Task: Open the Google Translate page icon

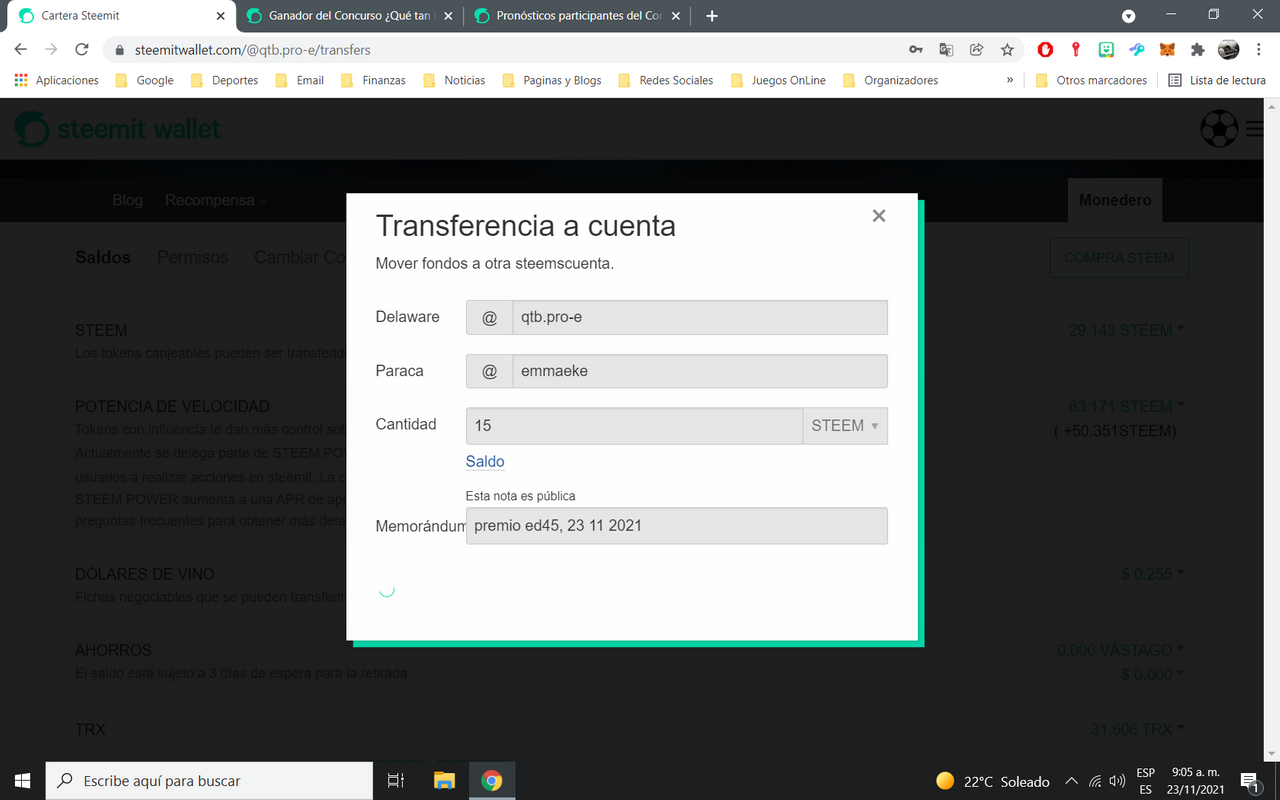Action: (x=946, y=49)
